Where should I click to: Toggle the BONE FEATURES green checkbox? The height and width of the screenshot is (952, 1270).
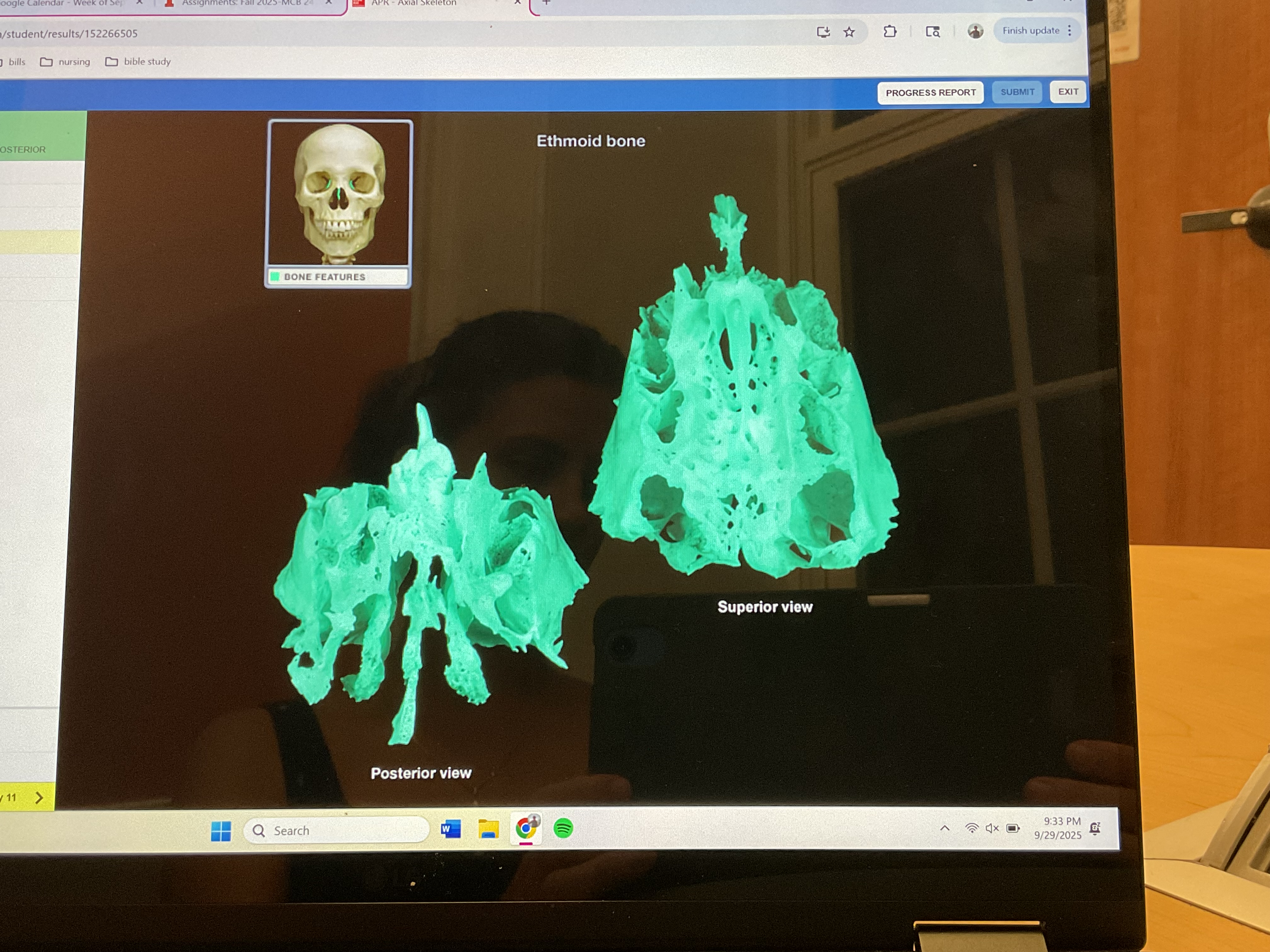coord(275,277)
